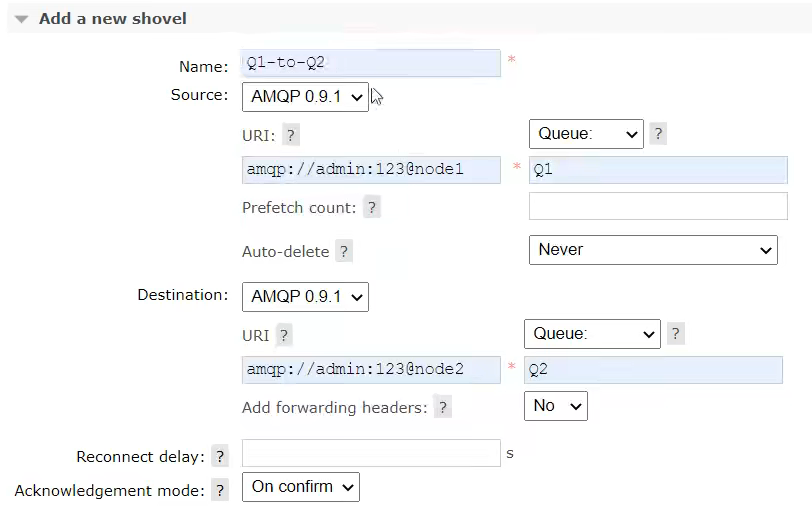The width and height of the screenshot is (812, 507).
Task: Click the shovel Name input field
Action: click(371, 63)
